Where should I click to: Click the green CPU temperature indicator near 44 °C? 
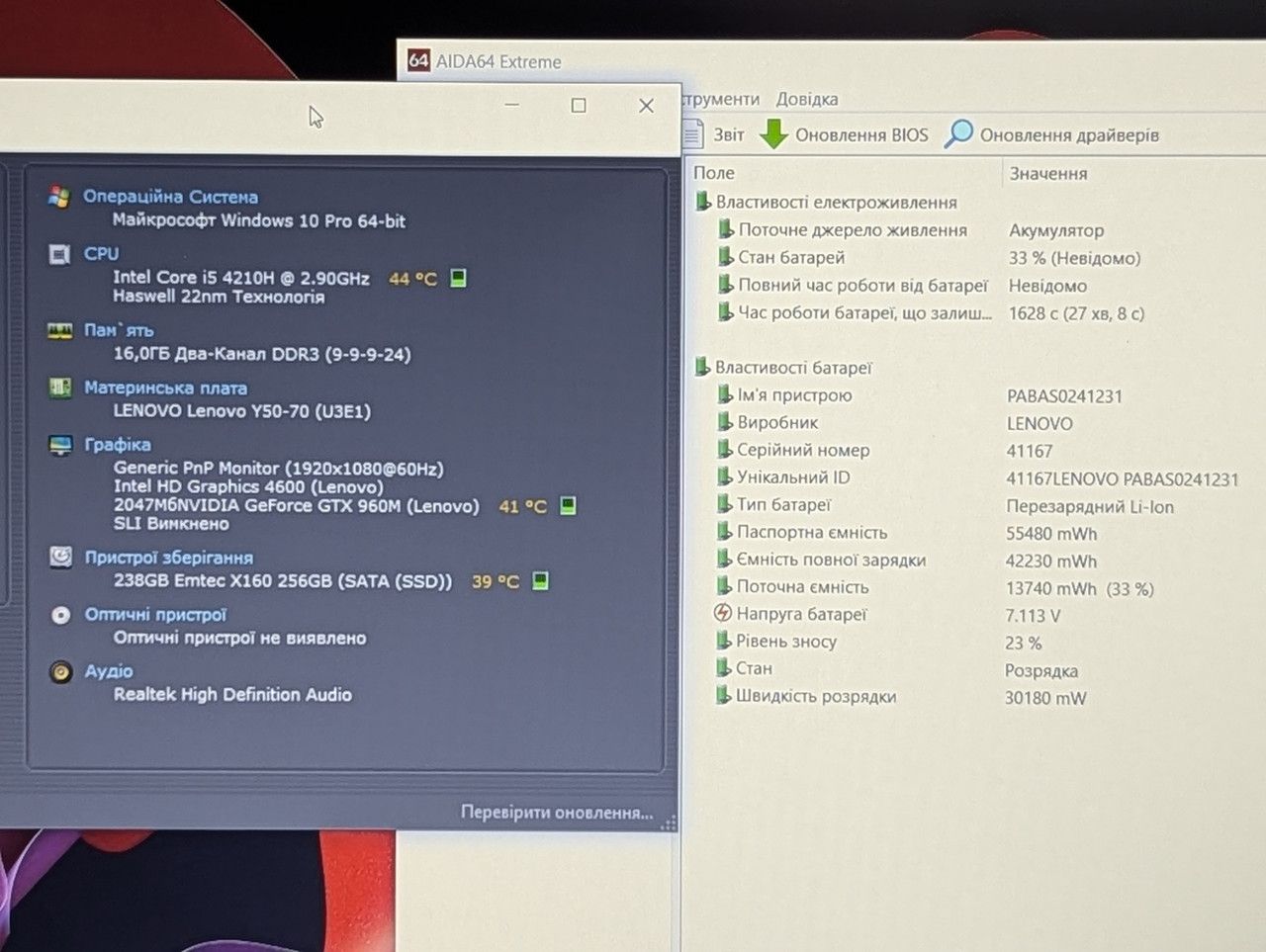458,278
